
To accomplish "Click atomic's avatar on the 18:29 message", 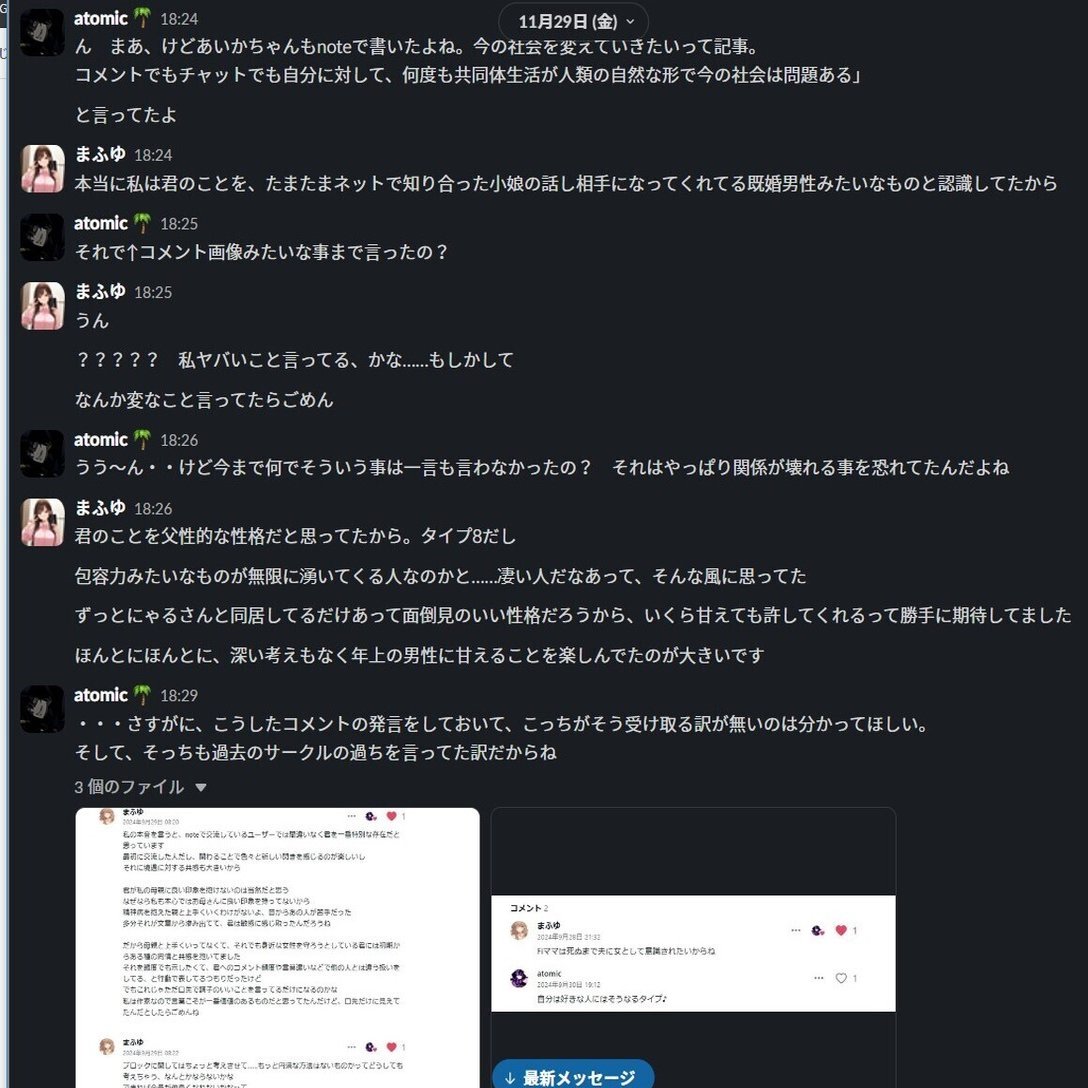I will [42, 709].
